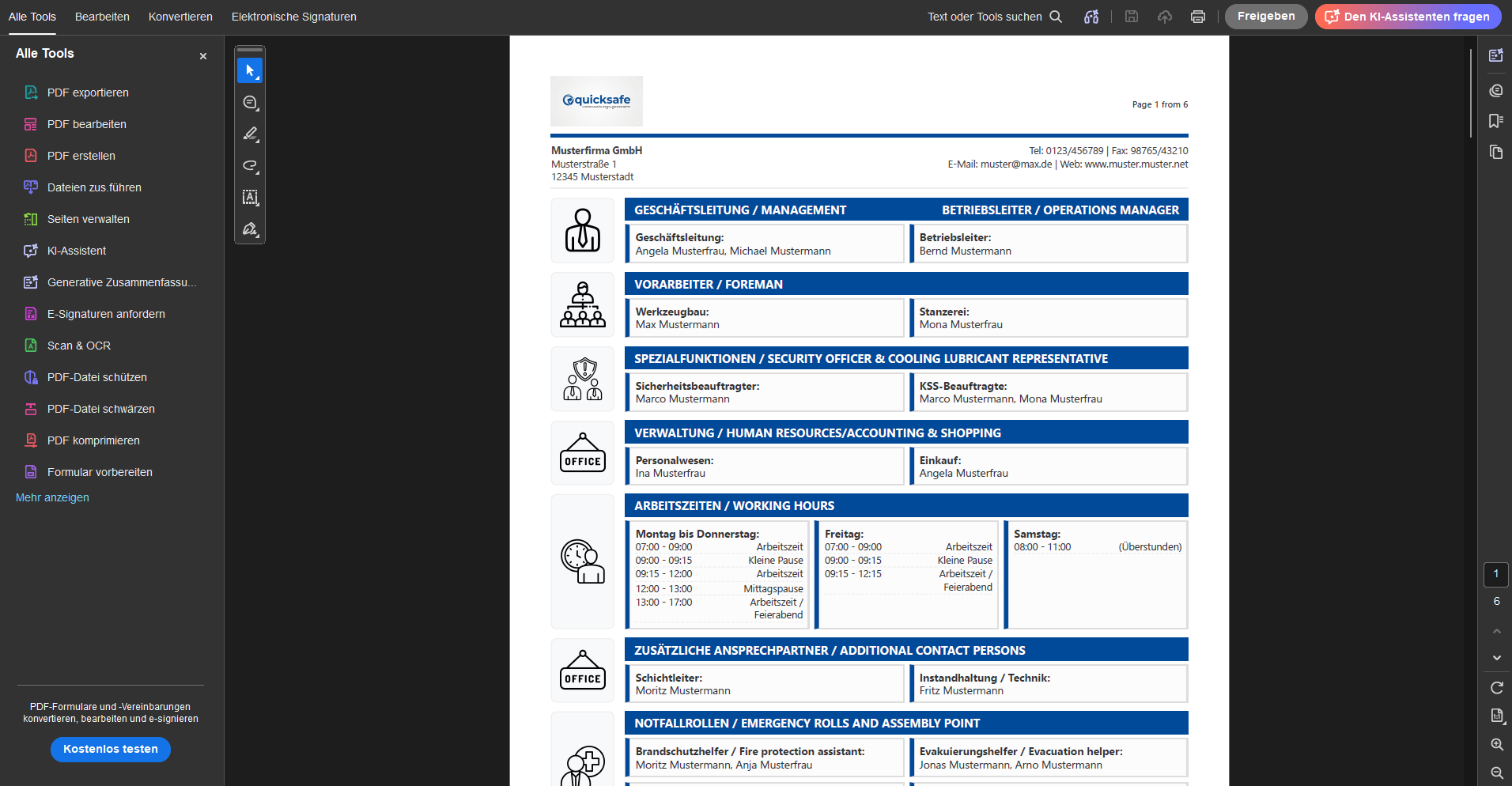The height and width of the screenshot is (786, 1512).
Task: Click the drag handle atop quick toolbar
Action: click(250, 50)
